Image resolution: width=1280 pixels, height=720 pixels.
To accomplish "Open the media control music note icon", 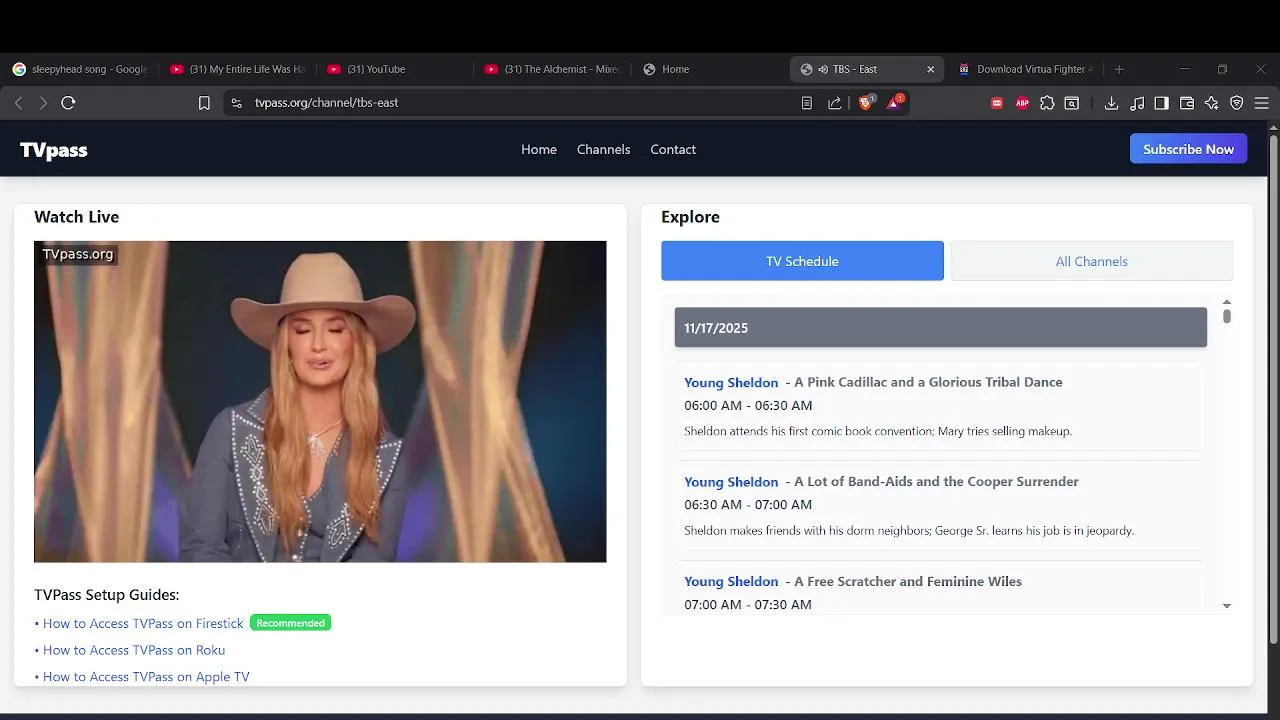I will tap(1137, 103).
